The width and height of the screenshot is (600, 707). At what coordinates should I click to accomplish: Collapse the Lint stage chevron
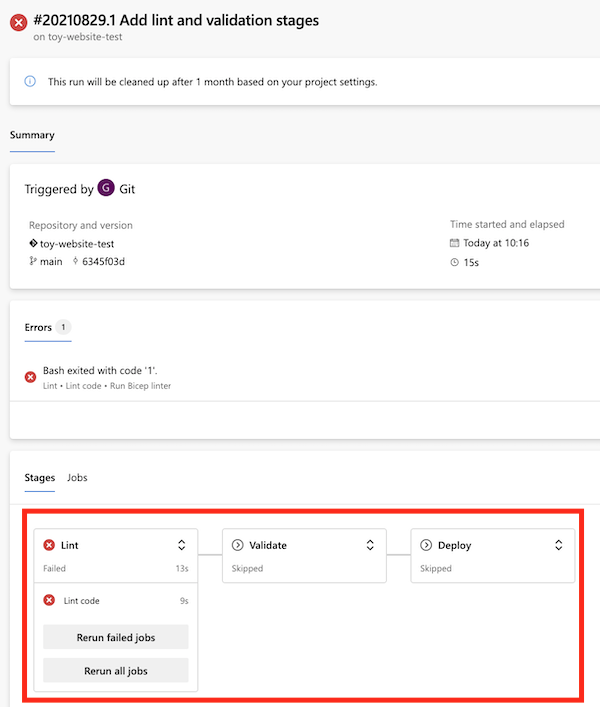click(182, 545)
